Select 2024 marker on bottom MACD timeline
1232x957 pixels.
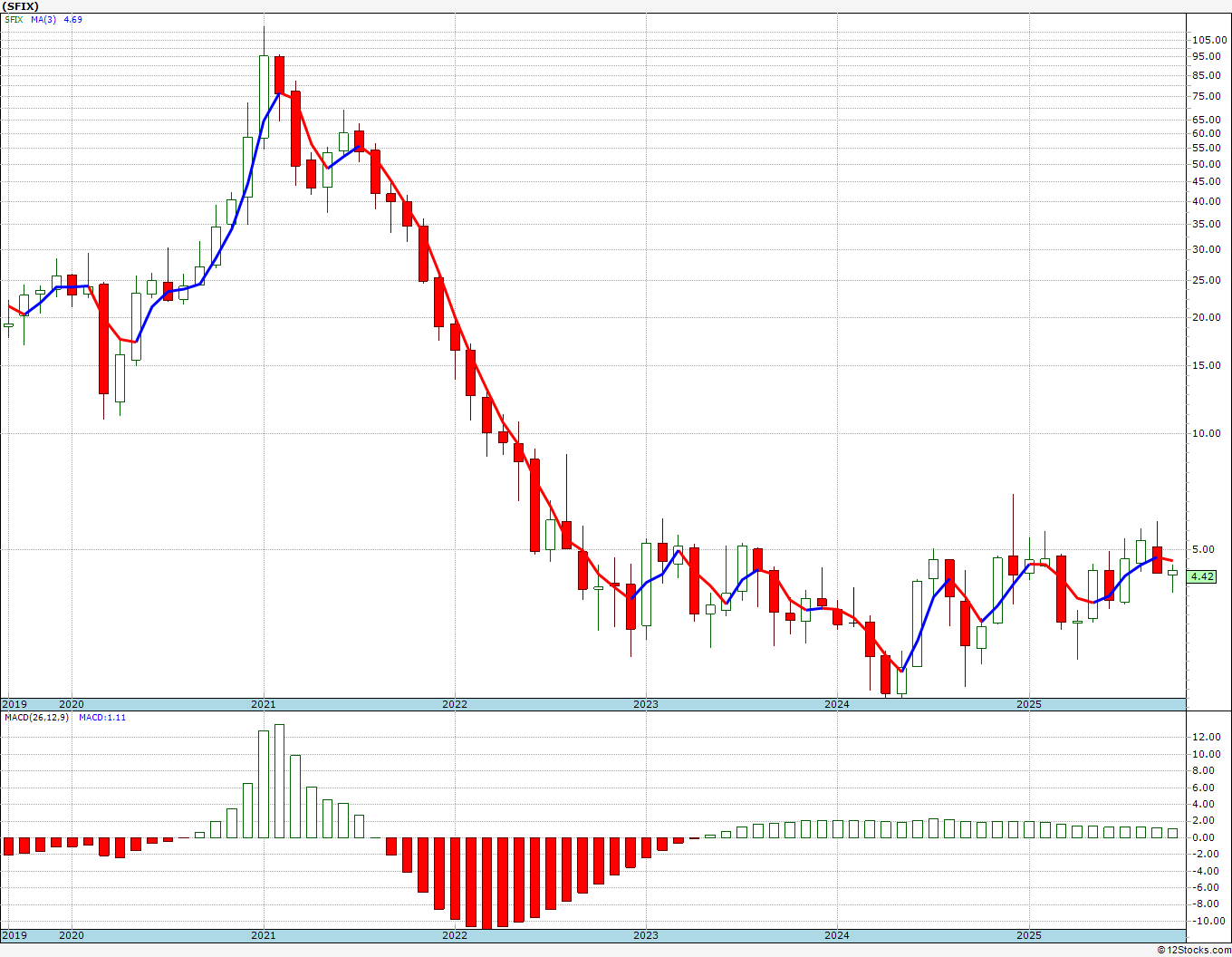tap(836, 935)
